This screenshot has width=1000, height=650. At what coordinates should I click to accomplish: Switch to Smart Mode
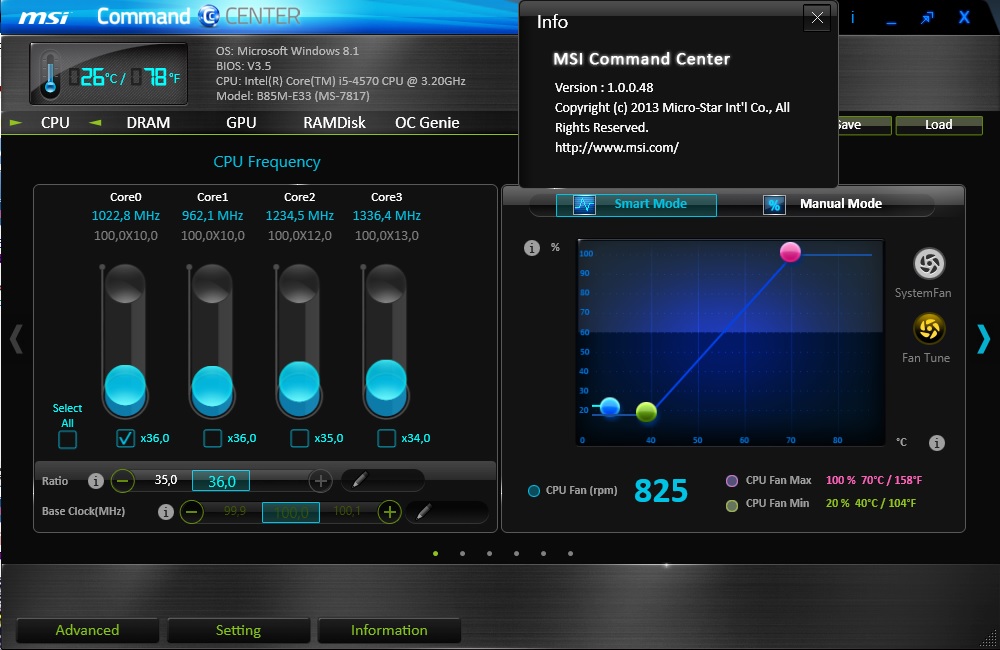pos(636,205)
